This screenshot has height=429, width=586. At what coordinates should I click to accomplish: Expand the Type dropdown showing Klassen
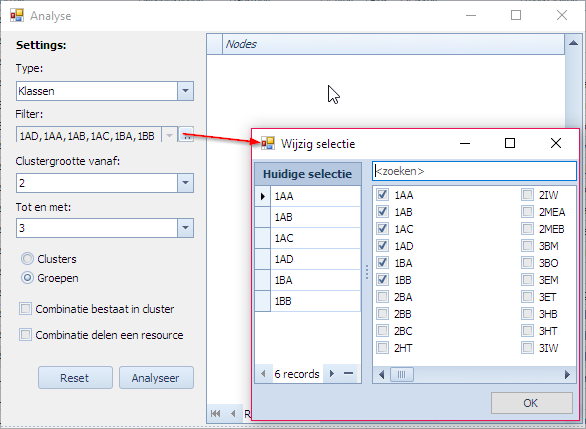[185, 91]
